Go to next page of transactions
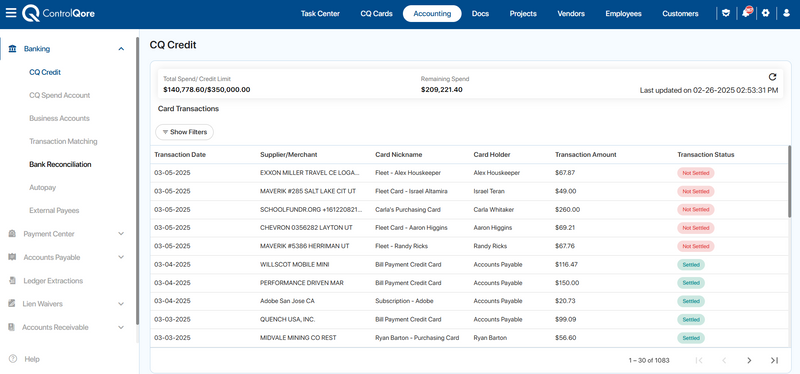Viewport: 800px width, 374px height. [749, 360]
